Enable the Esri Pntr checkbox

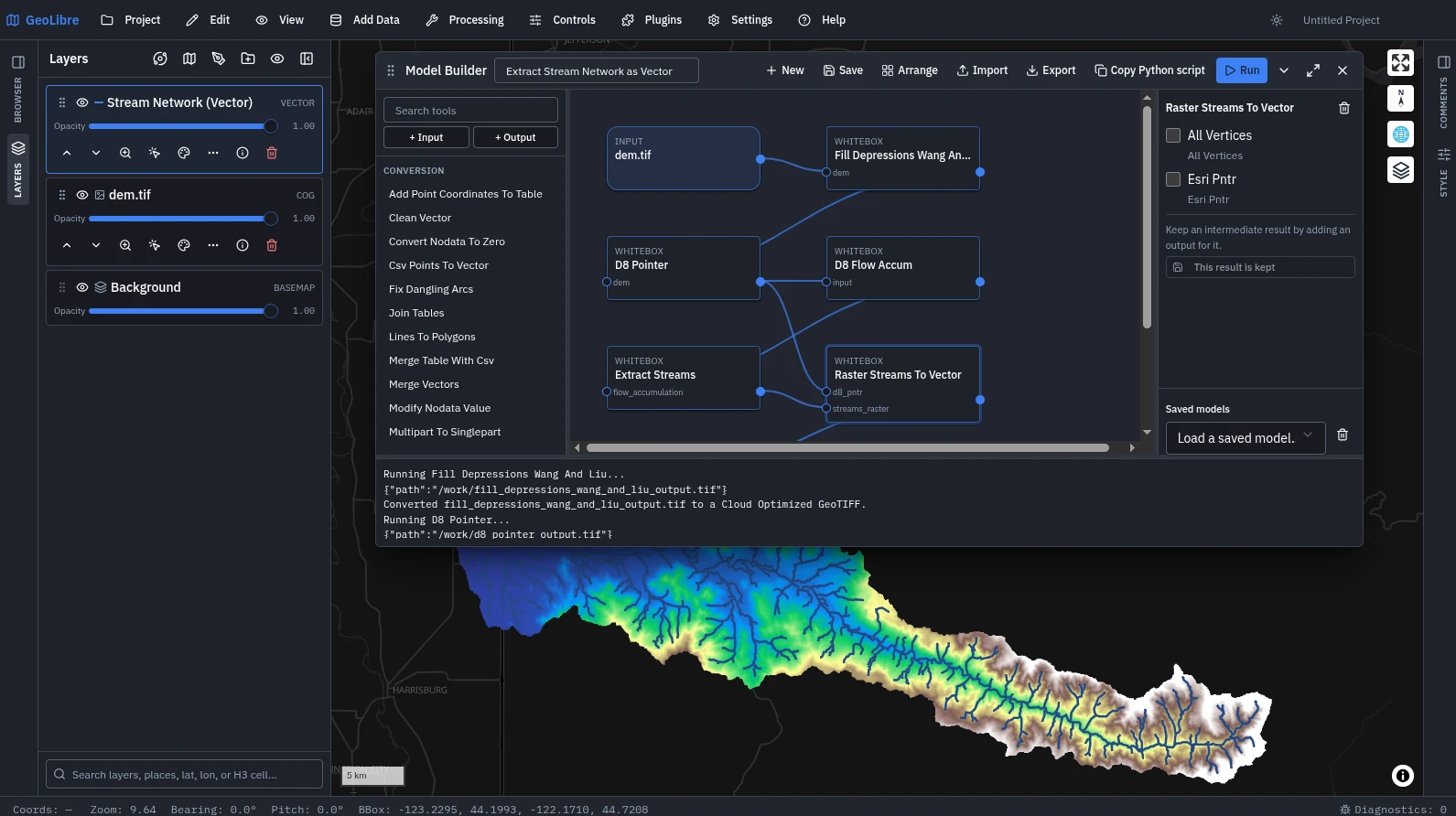[1173, 179]
